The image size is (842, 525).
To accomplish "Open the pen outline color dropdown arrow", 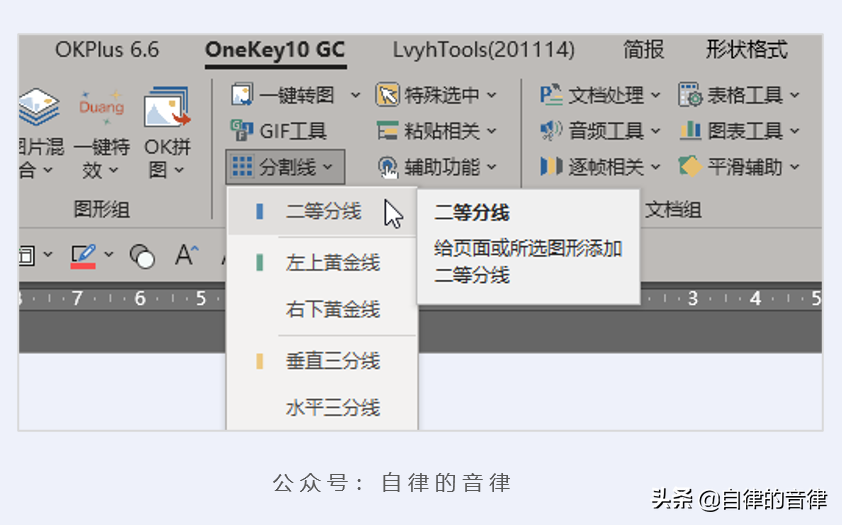I will point(109,254).
